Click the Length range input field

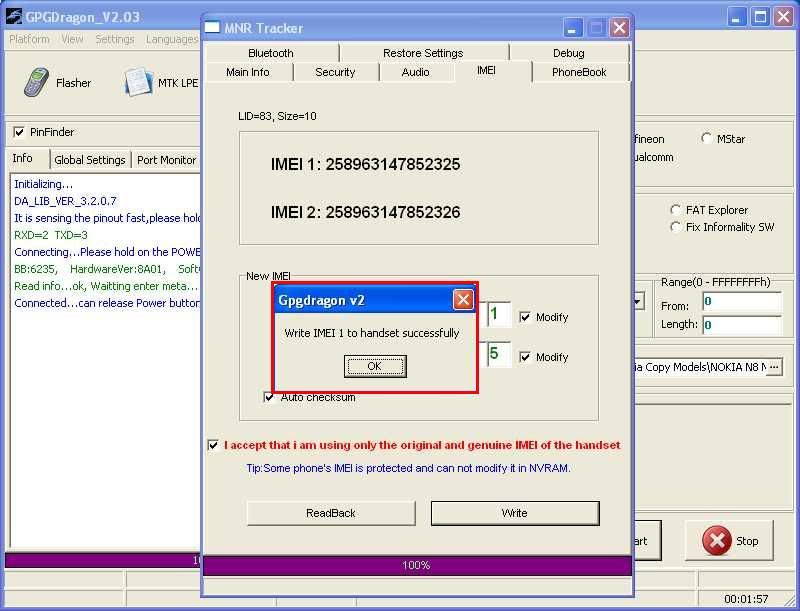(741, 325)
